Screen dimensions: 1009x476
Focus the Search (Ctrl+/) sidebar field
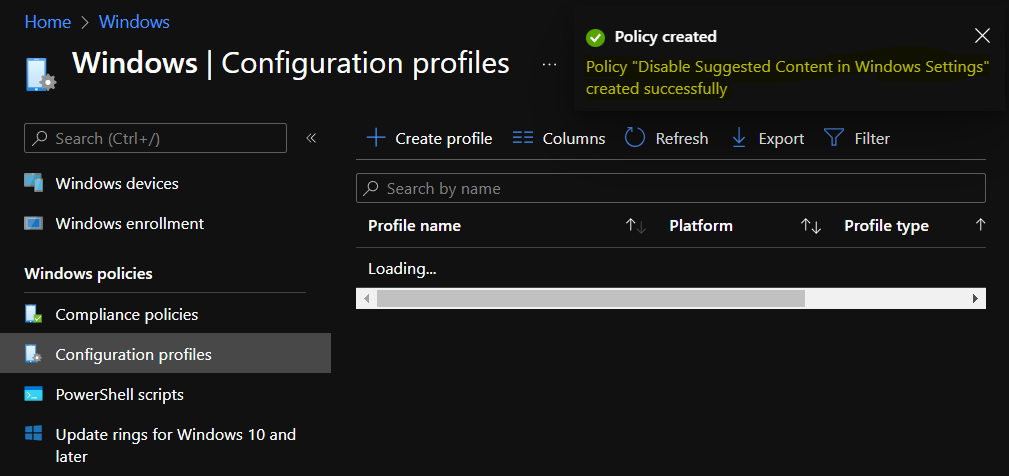[x=155, y=138]
